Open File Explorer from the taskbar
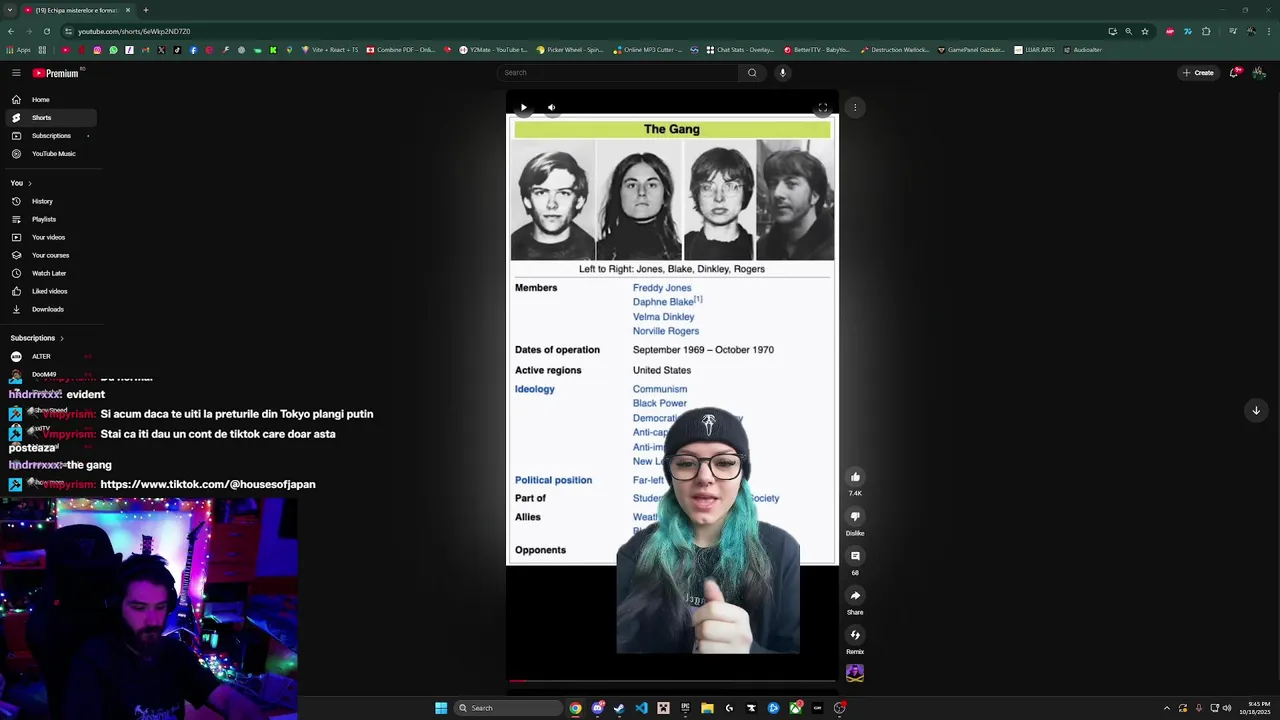Viewport: 1280px width, 720px height. [x=707, y=708]
